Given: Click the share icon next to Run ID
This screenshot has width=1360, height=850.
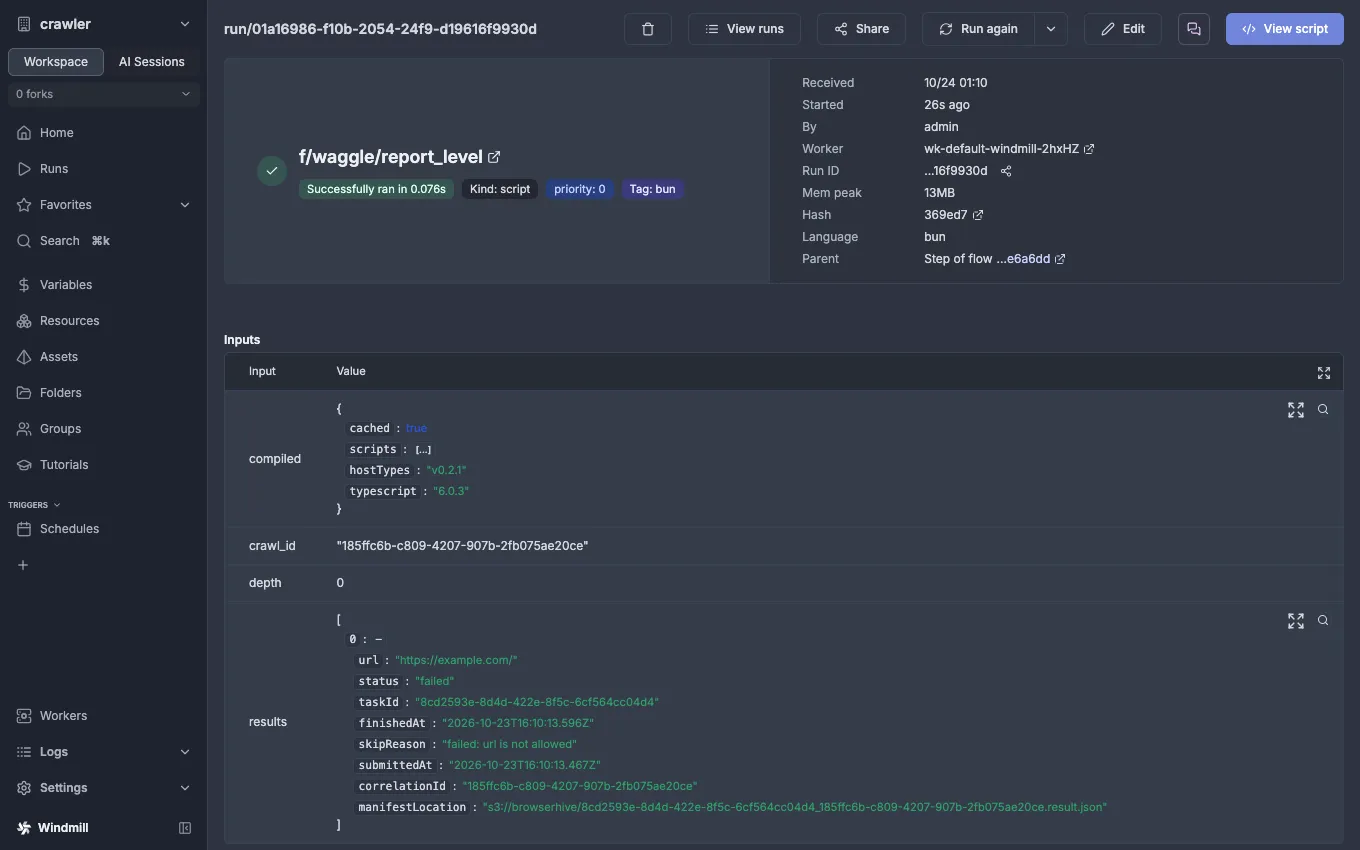Looking at the screenshot, I should pyautogui.click(x=1006, y=171).
